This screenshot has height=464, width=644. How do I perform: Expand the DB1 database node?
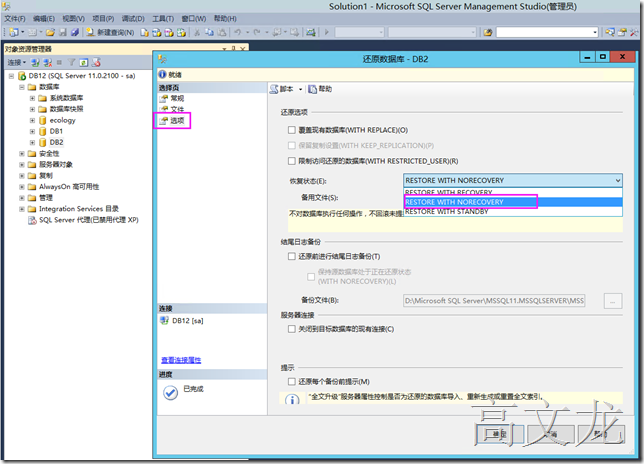coord(32,131)
